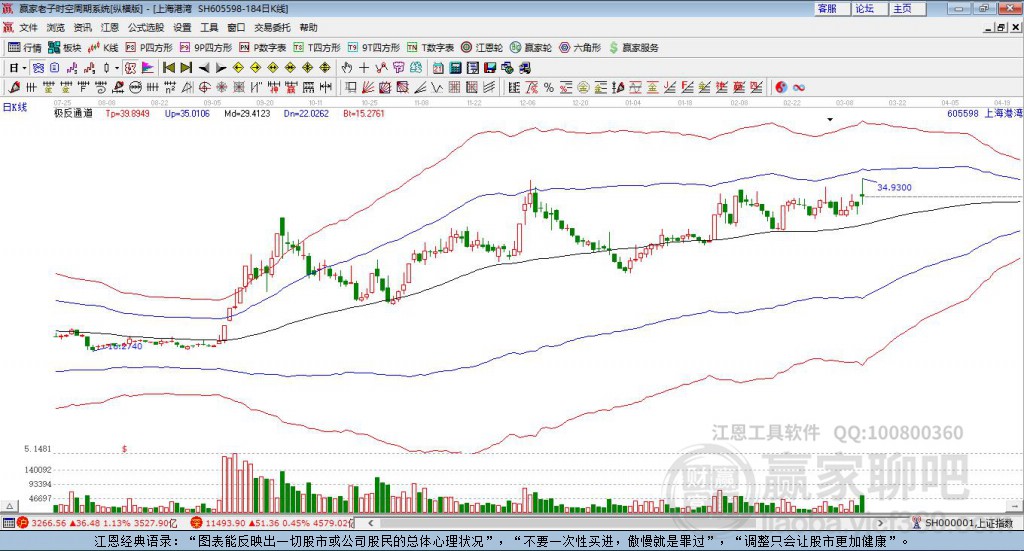Open the 浏览 menu
The image size is (1024, 551).
(x=56, y=27)
